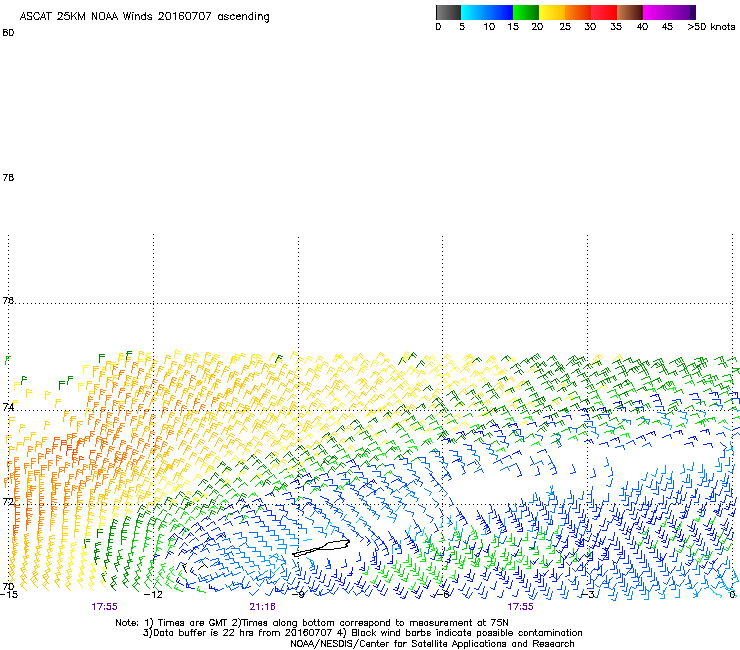Click the blue 5-15 knots color segment
The image size is (740, 650).
point(487,12)
